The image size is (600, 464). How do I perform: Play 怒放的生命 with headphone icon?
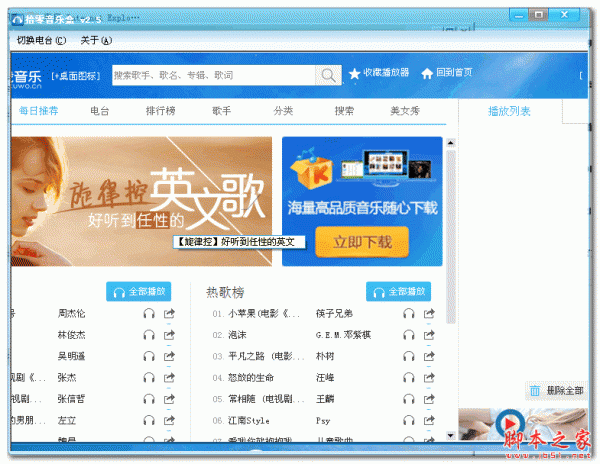(x=409, y=378)
